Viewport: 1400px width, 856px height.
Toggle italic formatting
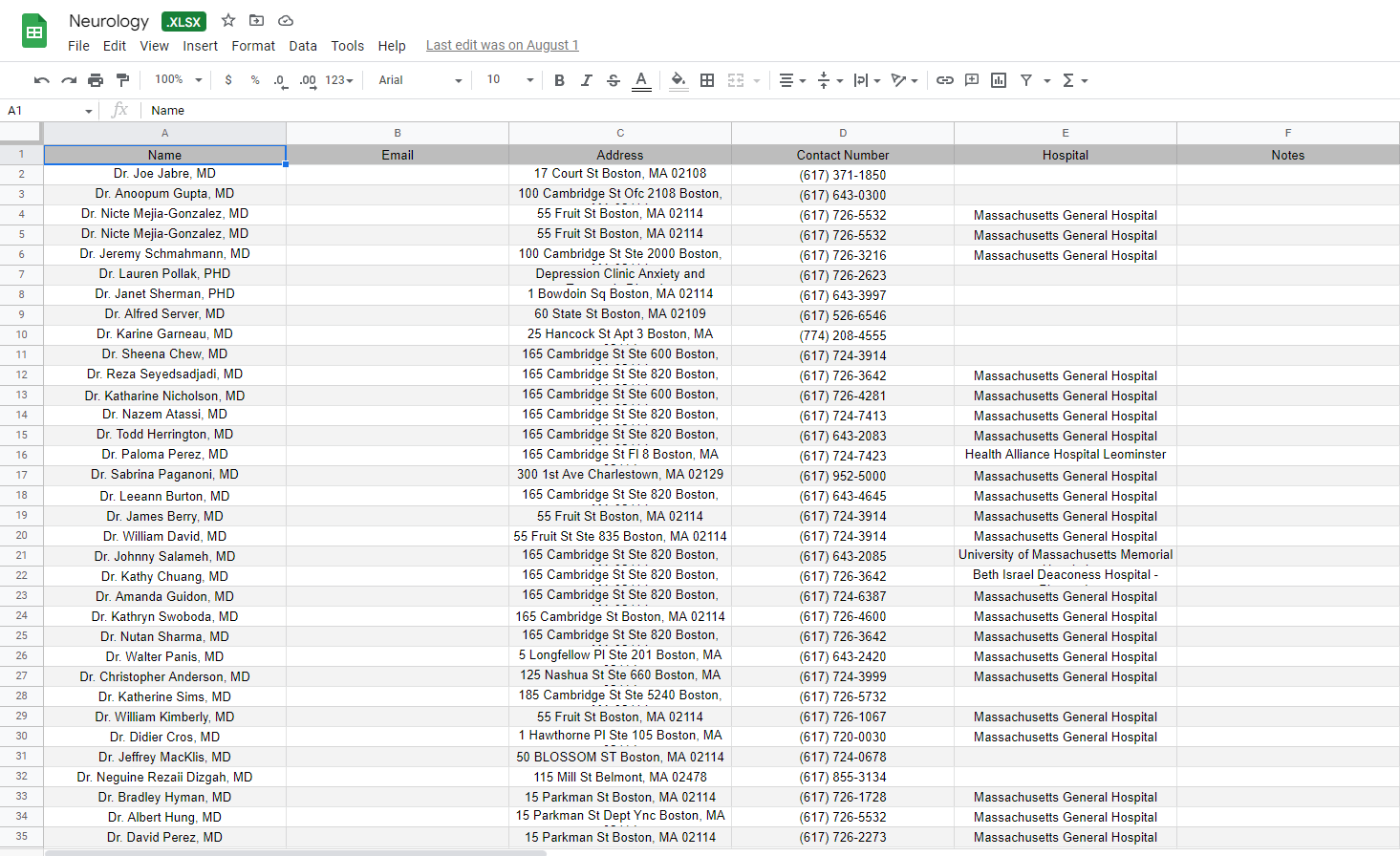(x=586, y=80)
